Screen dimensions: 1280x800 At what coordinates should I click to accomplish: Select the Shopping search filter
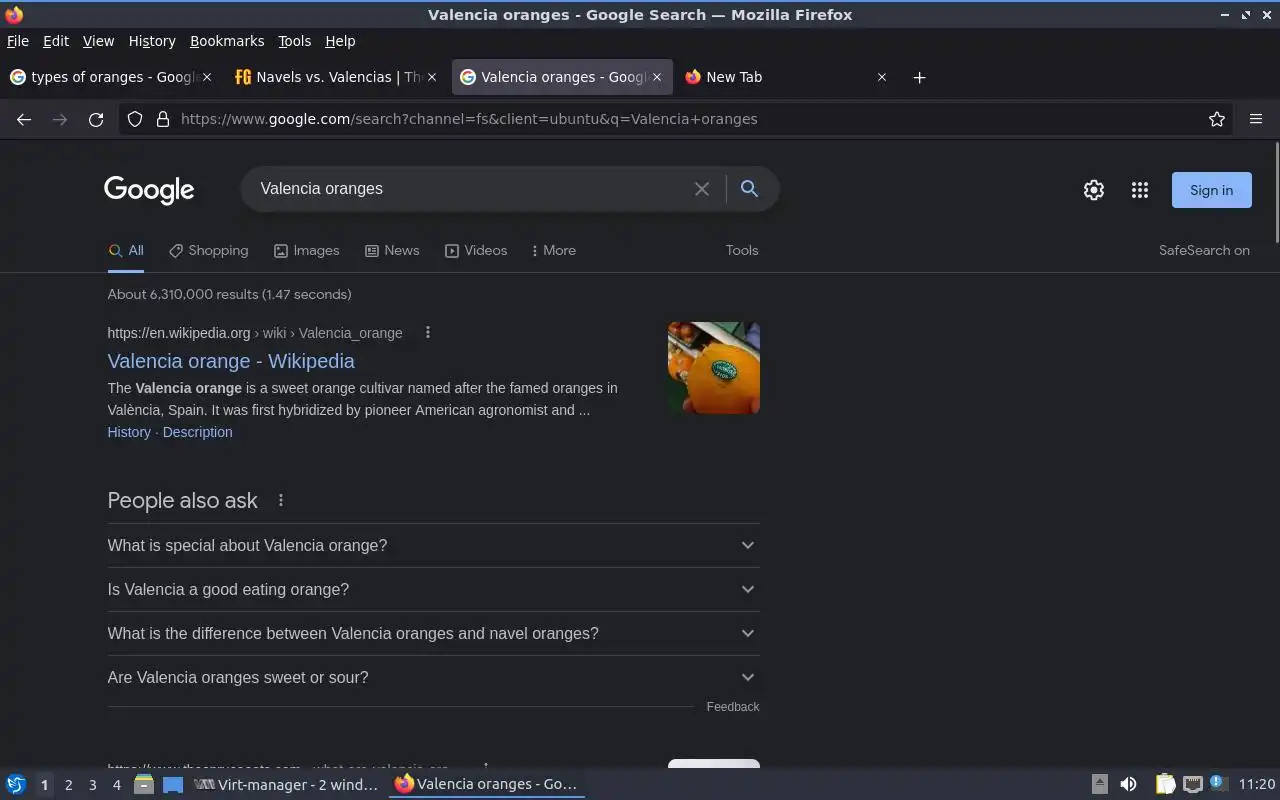[x=208, y=251]
